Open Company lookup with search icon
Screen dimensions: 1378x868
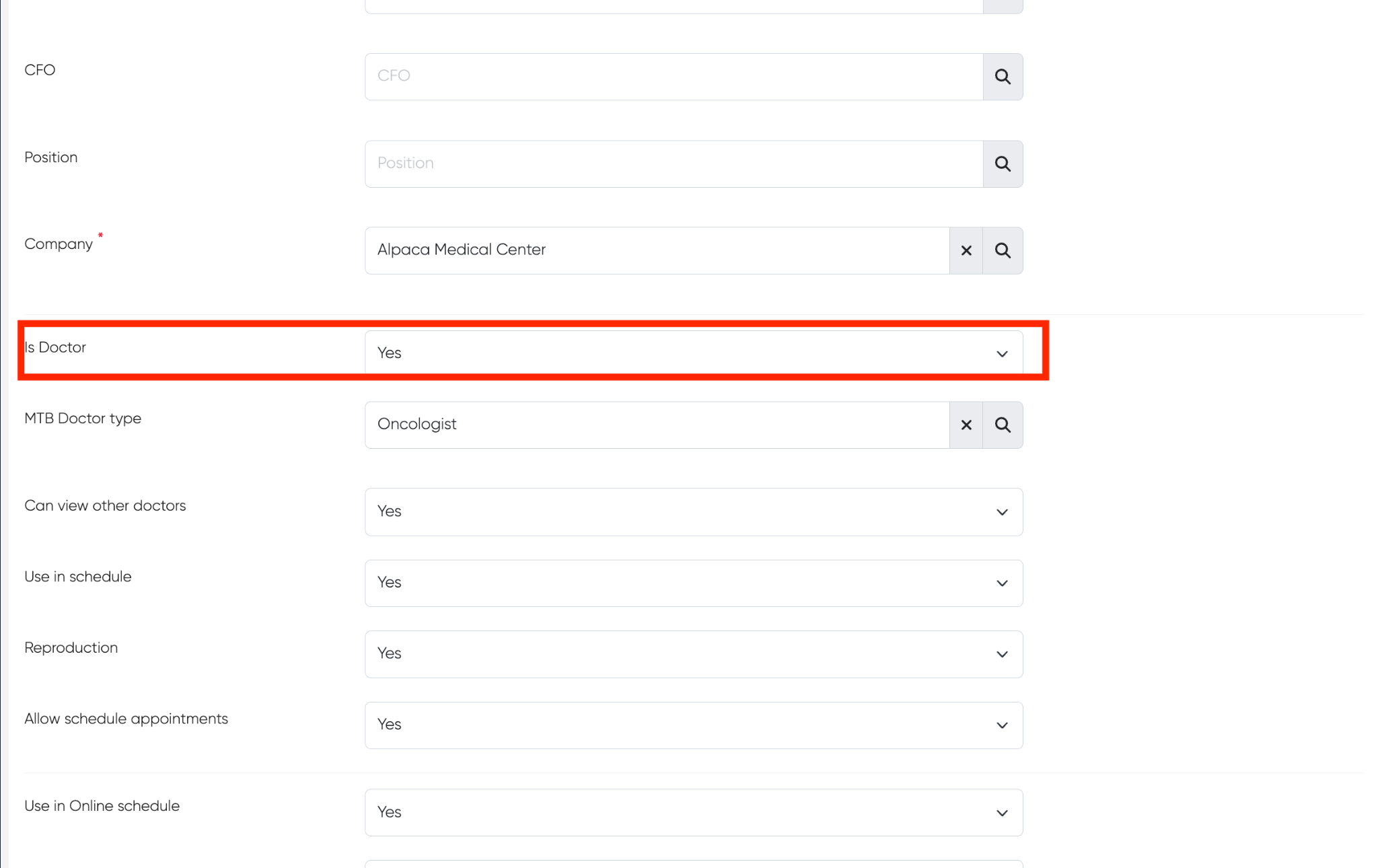[1003, 250]
